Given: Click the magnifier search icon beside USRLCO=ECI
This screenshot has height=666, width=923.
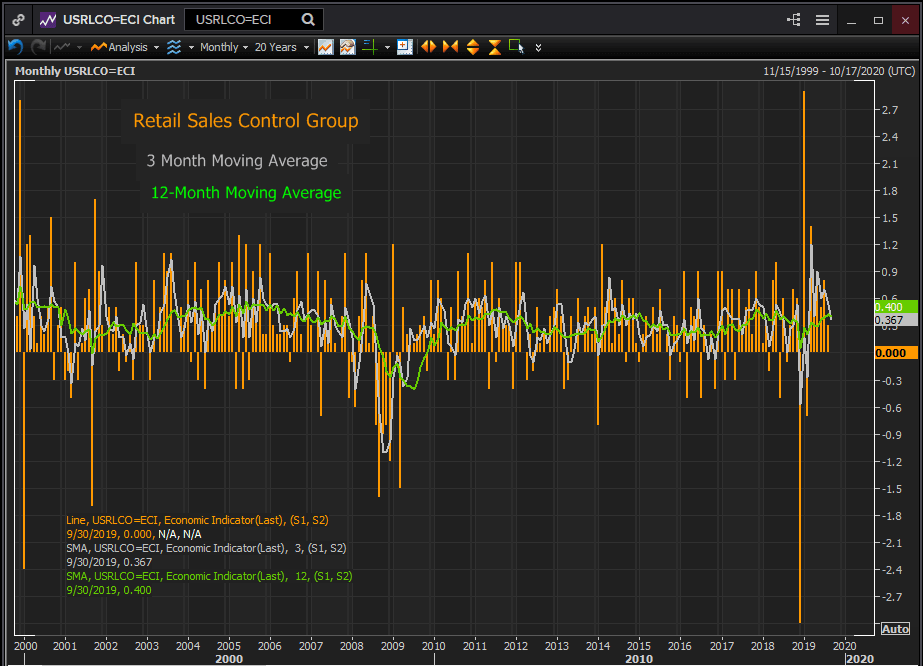Looking at the screenshot, I should pos(308,19).
